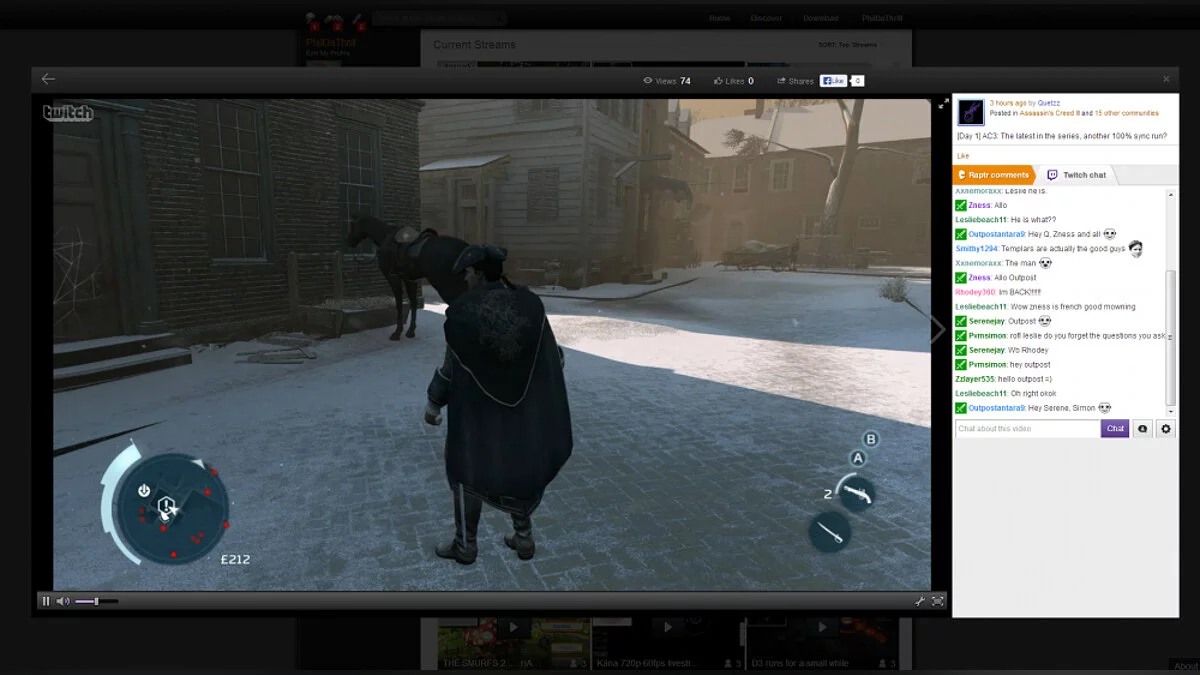Click the back arrow in the overlay header
The width and height of the screenshot is (1200, 675).
48,79
